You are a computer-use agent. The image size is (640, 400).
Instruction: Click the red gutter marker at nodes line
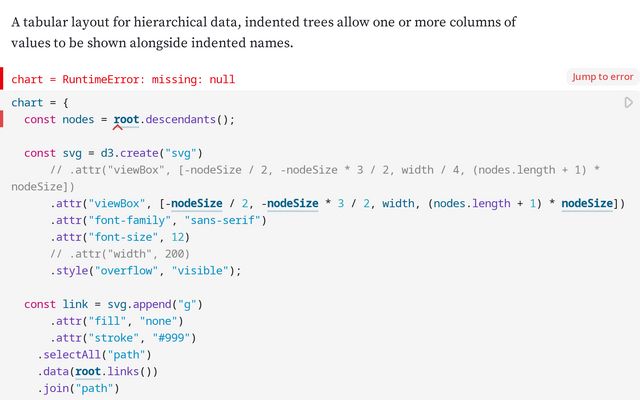coord(2,119)
